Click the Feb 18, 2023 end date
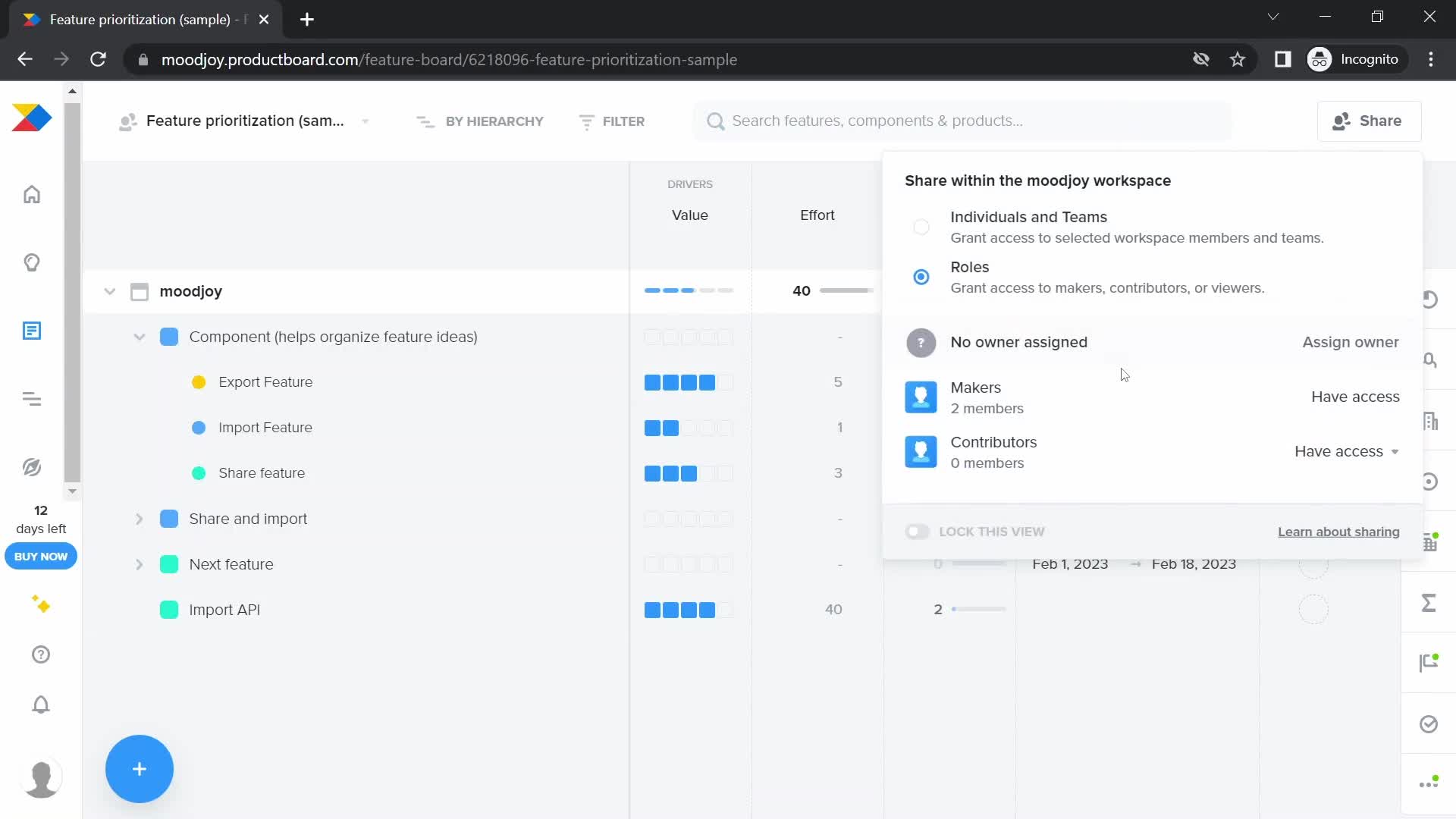Image resolution: width=1456 pixels, height=819 pixels. pyautogui.click(x=1194, y=564)
